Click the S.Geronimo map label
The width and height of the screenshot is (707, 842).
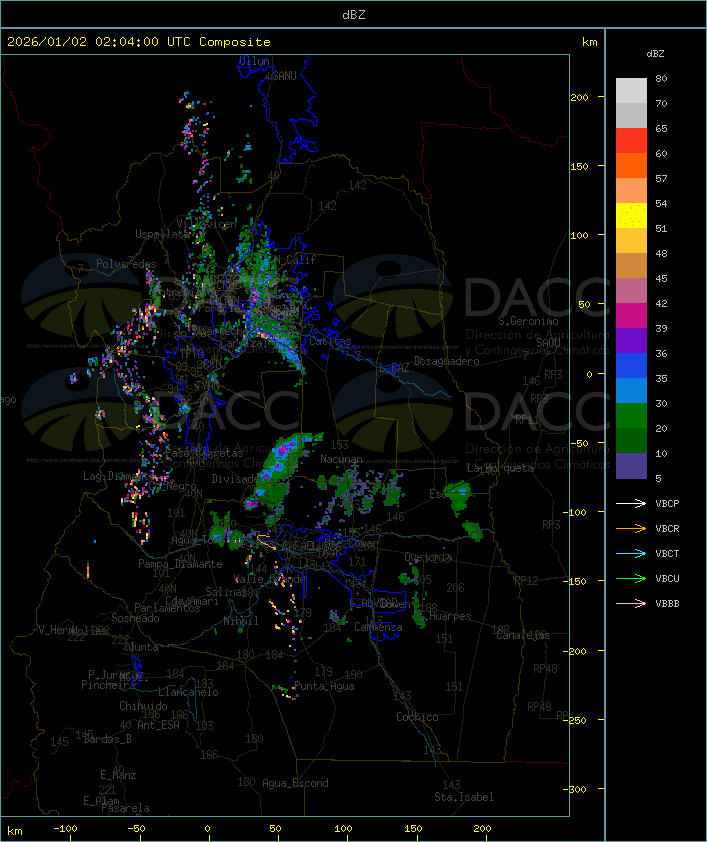coord(528,321)
